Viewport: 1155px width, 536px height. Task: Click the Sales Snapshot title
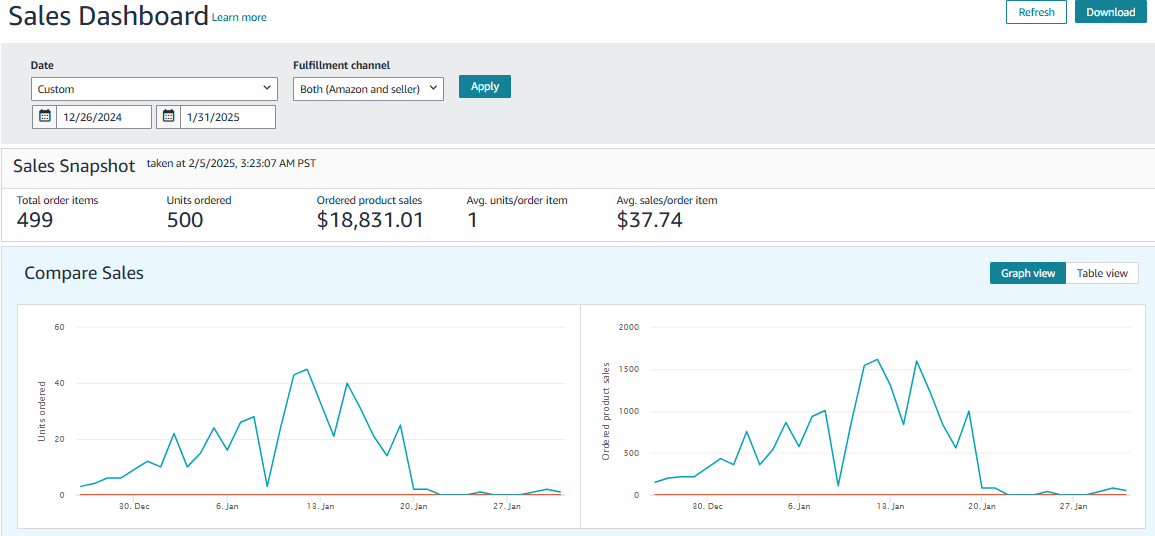(x=74, y=166)
